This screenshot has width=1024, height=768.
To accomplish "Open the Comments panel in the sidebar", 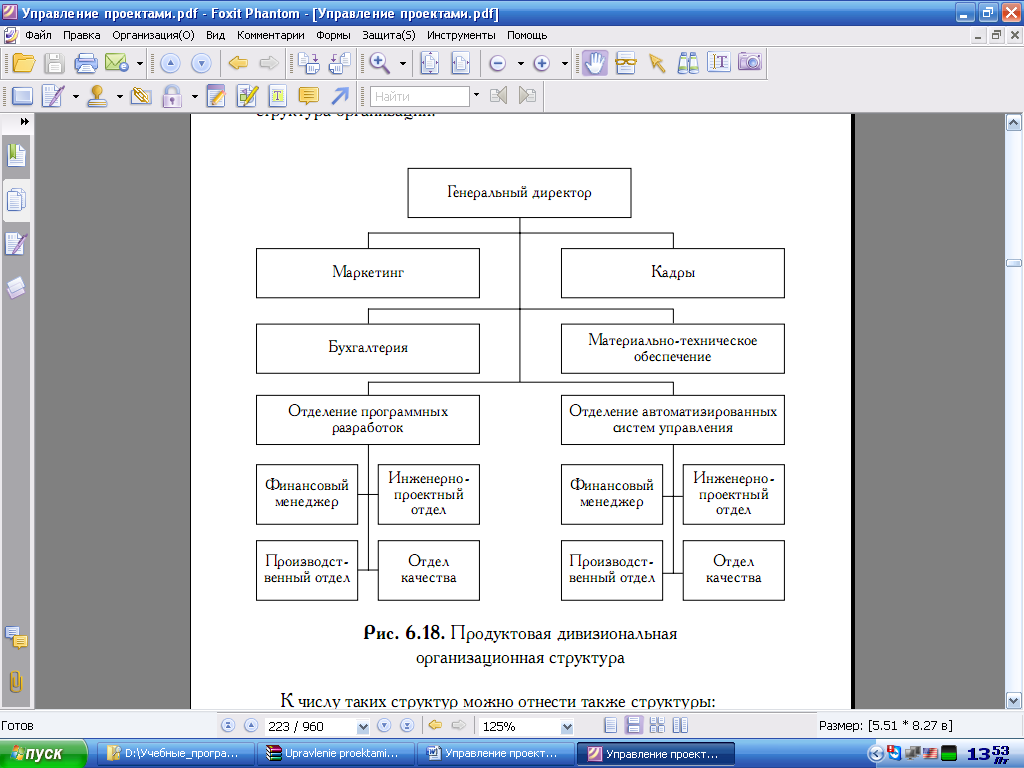I will 16,637.
